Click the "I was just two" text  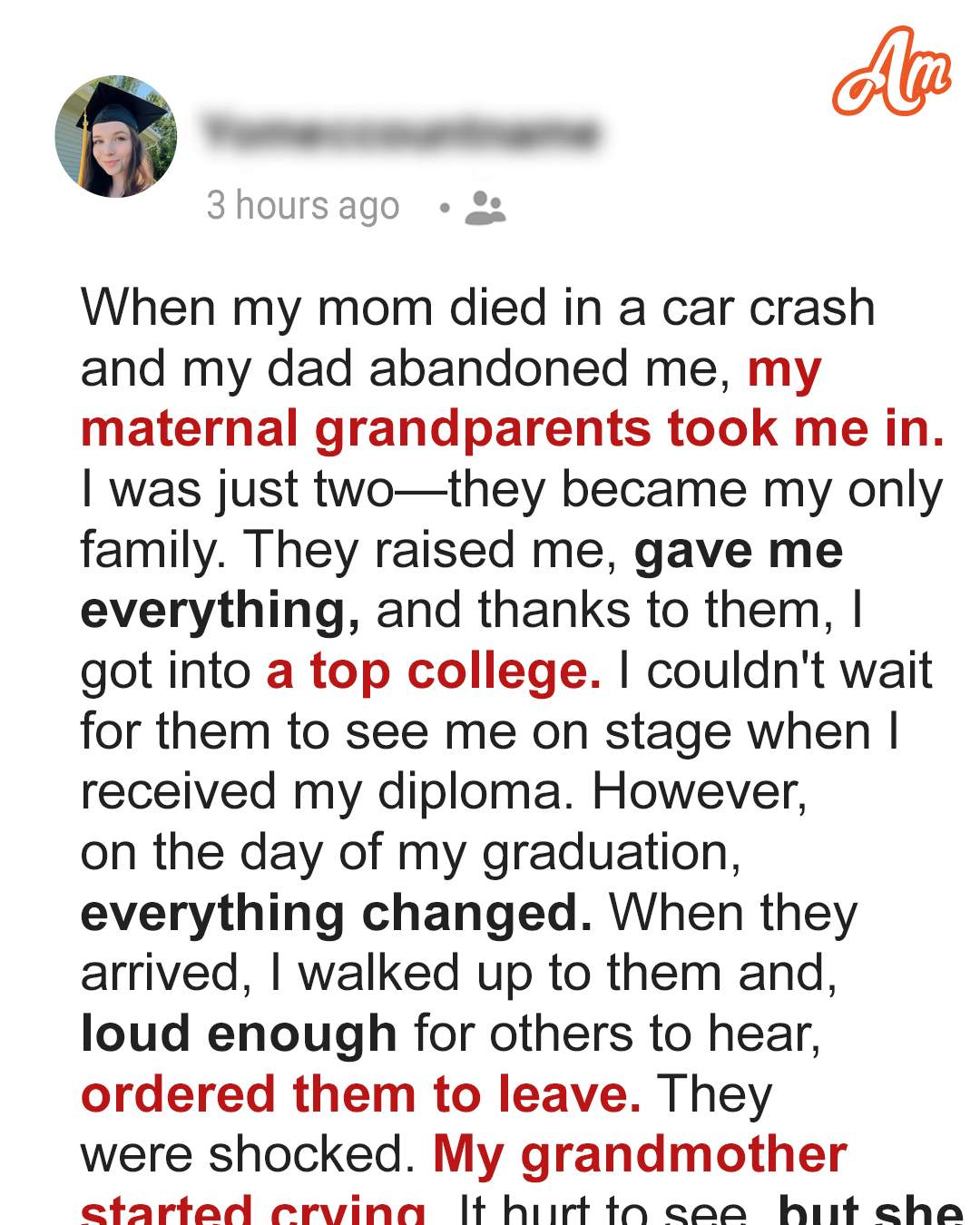[238, 490]
